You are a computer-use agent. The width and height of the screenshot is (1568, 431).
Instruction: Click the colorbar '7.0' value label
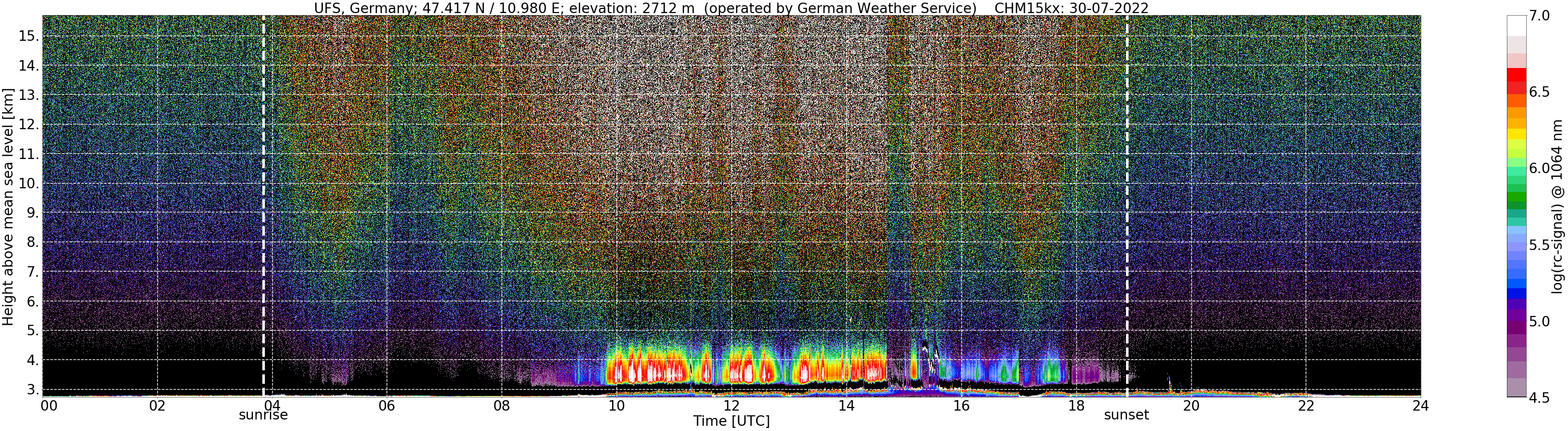(1539, 16)
